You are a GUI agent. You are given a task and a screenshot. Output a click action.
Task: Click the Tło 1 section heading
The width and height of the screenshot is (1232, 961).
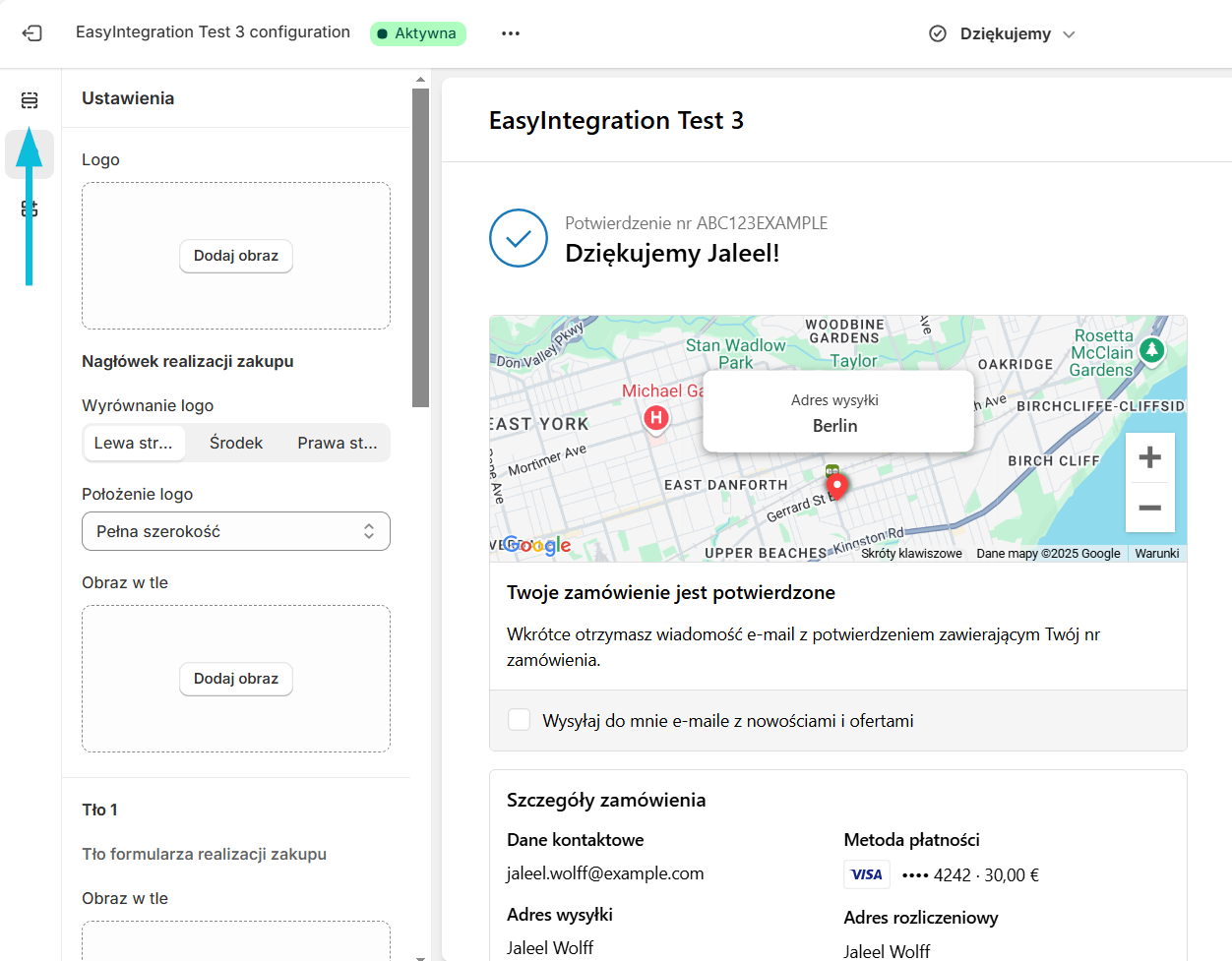pos(99,810)
